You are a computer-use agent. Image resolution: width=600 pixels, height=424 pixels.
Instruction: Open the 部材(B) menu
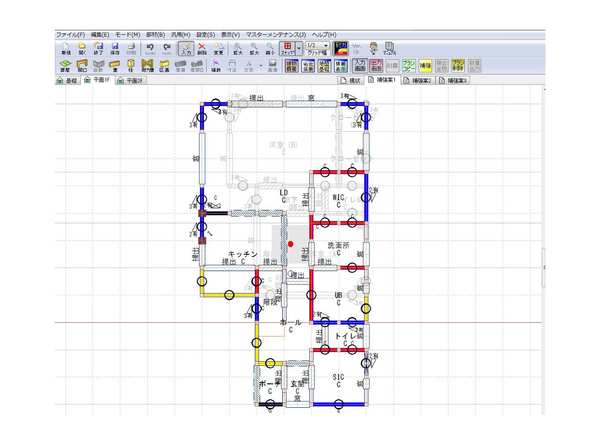(155, 35)
